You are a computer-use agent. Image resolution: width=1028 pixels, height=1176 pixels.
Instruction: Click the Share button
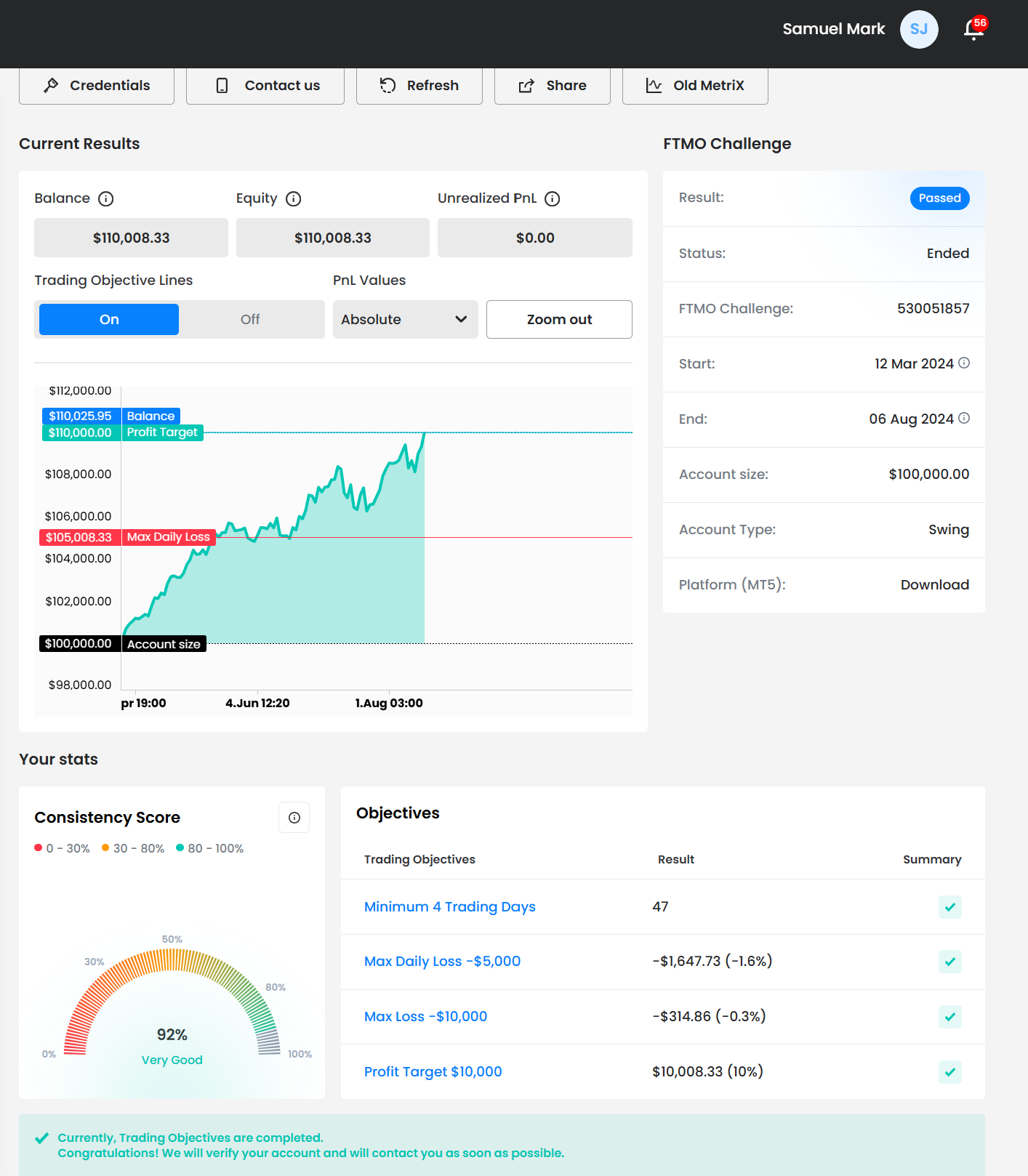click(553, 86)
